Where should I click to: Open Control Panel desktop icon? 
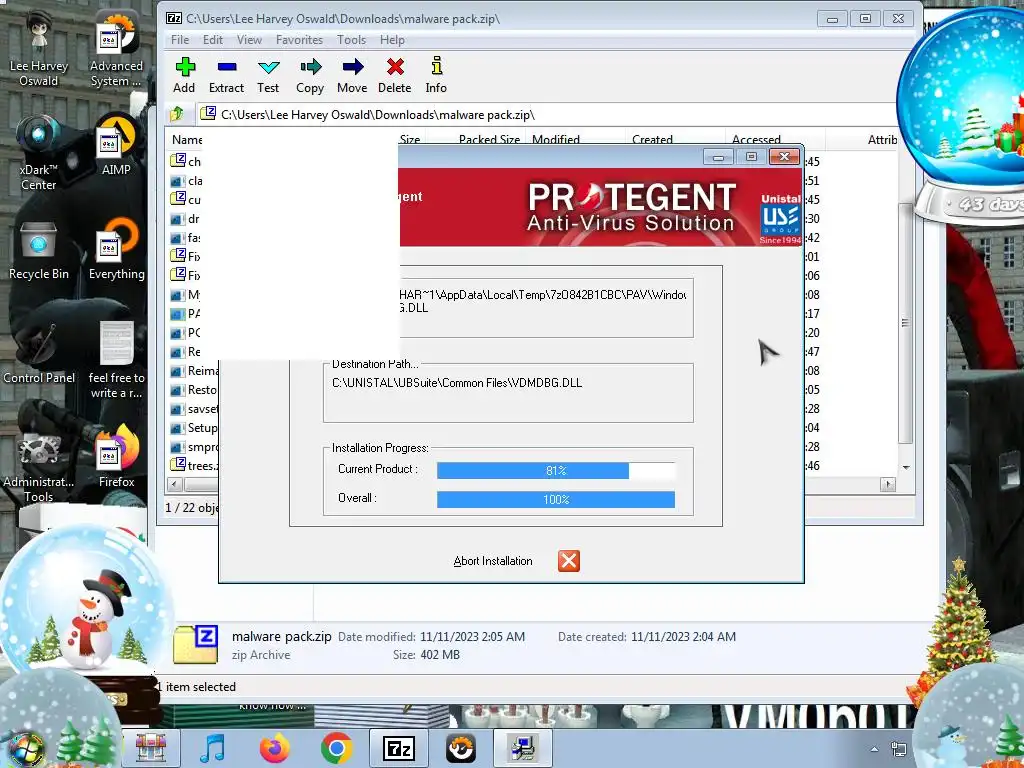coord(39,353)
